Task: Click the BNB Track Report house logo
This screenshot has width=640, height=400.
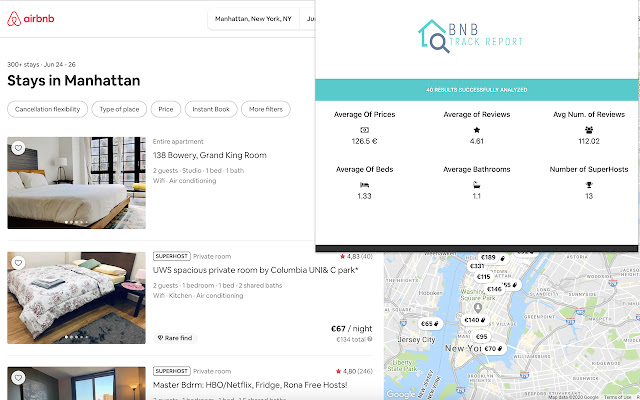Action: (433, 36)
